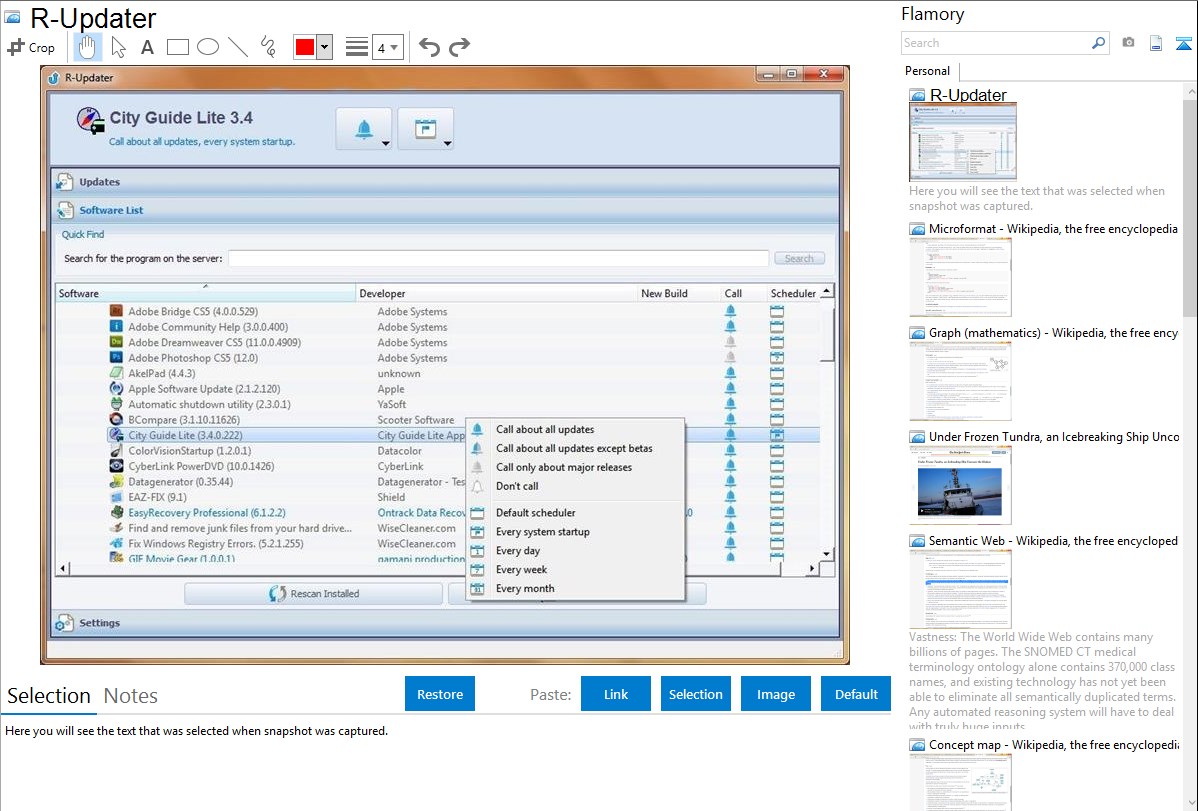The height and width of the screenshot is (811, 1198).
Task: Choose Default scheduler menu entry
Action: [x=575, y=513]
